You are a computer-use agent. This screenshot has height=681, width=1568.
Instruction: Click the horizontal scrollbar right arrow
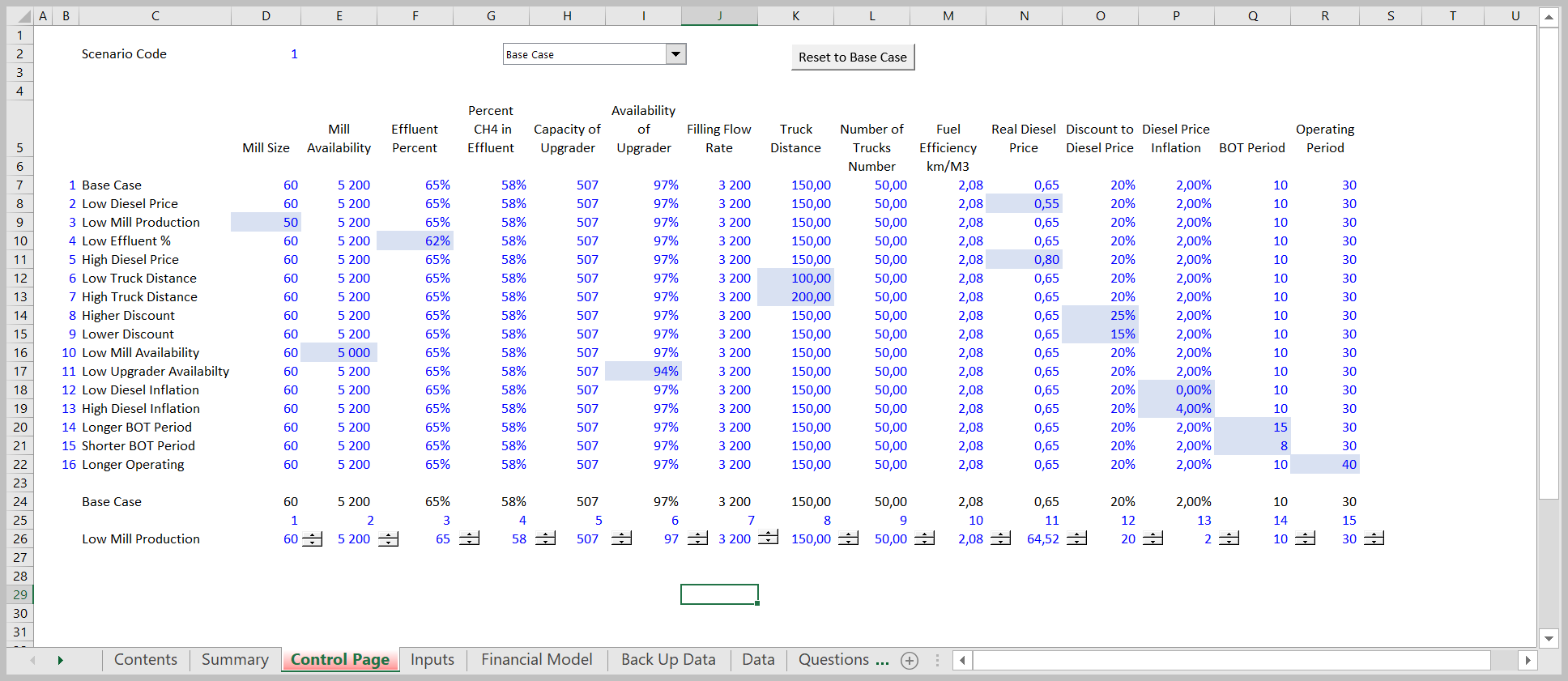coord(1528,660)
